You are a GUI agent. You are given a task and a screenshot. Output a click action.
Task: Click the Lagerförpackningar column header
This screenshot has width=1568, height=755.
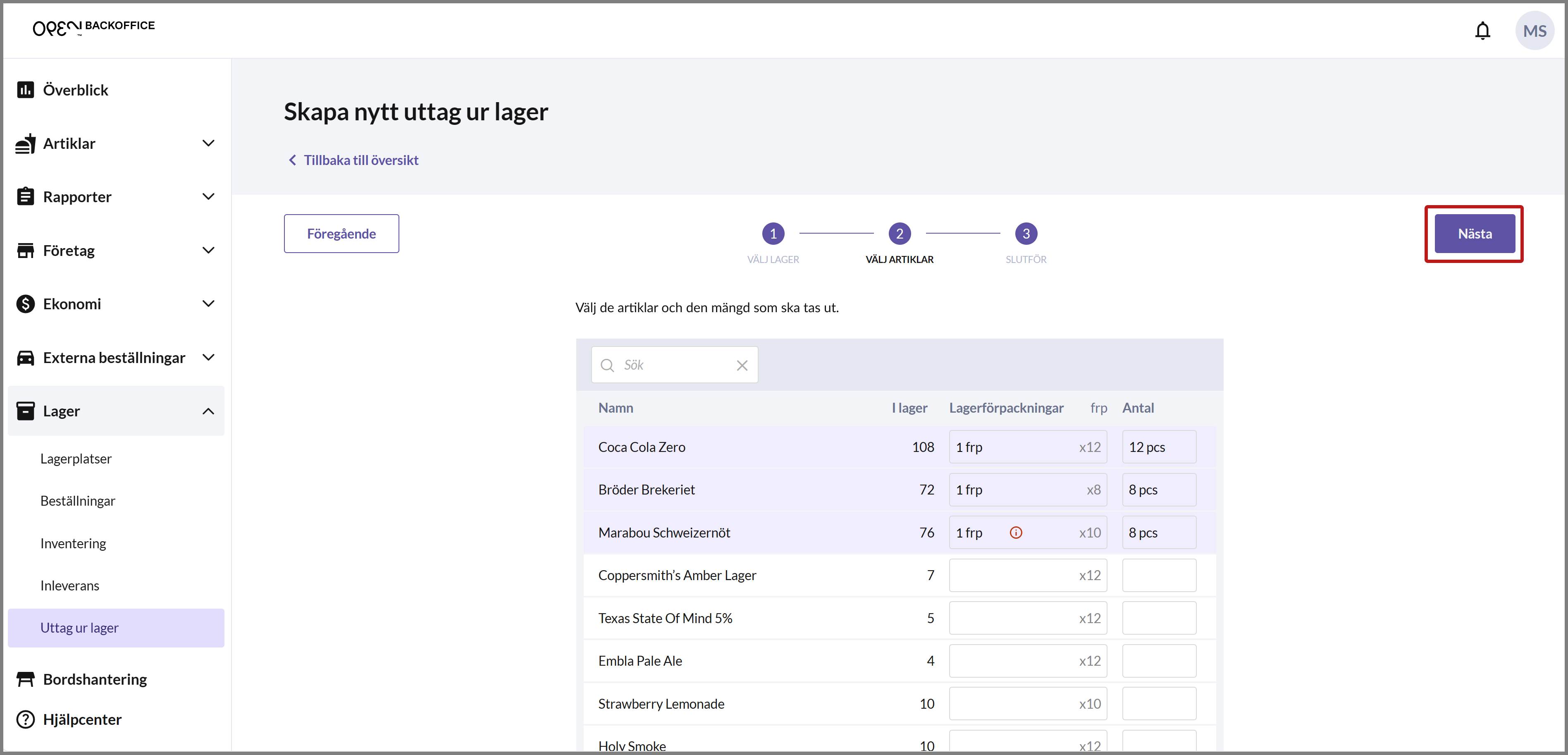pyautogui.click(x=1006, y=408)
